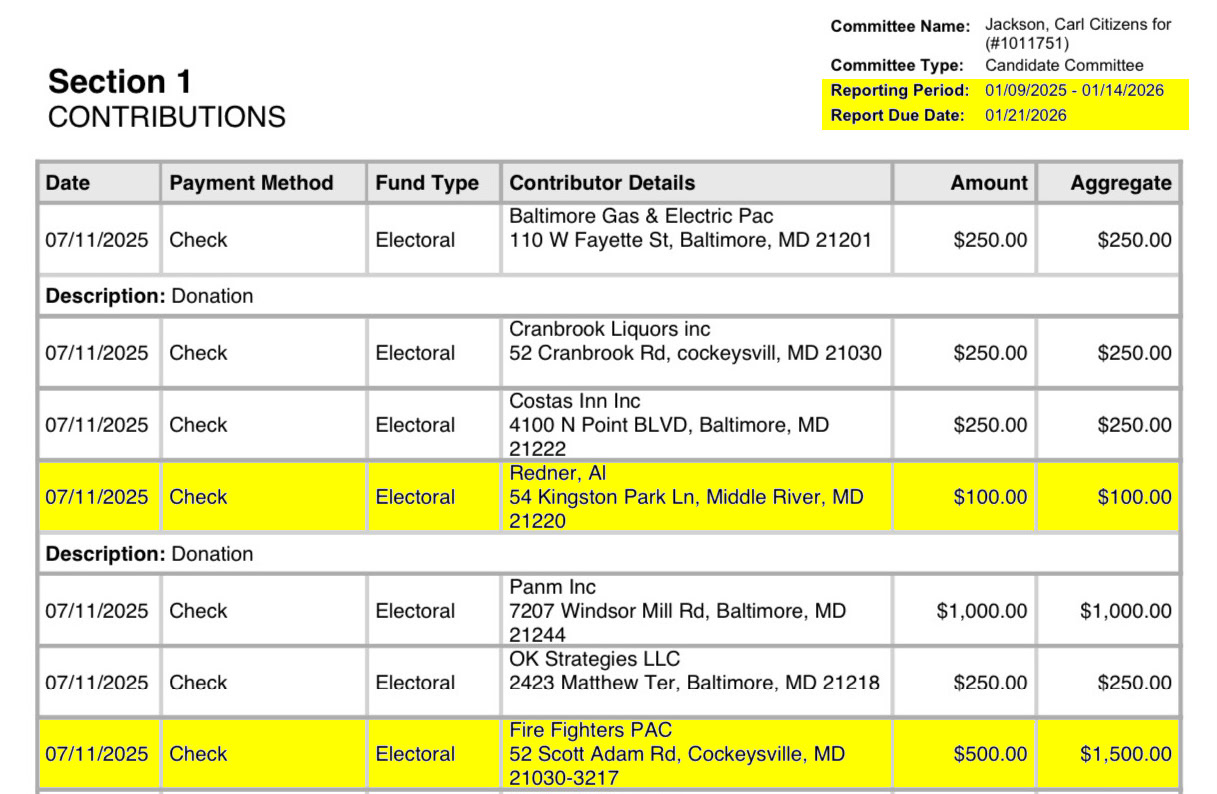This screenshot has width=1217, height=794.
Task: Click the Contributor Details column header
Action: coord(602,183)
